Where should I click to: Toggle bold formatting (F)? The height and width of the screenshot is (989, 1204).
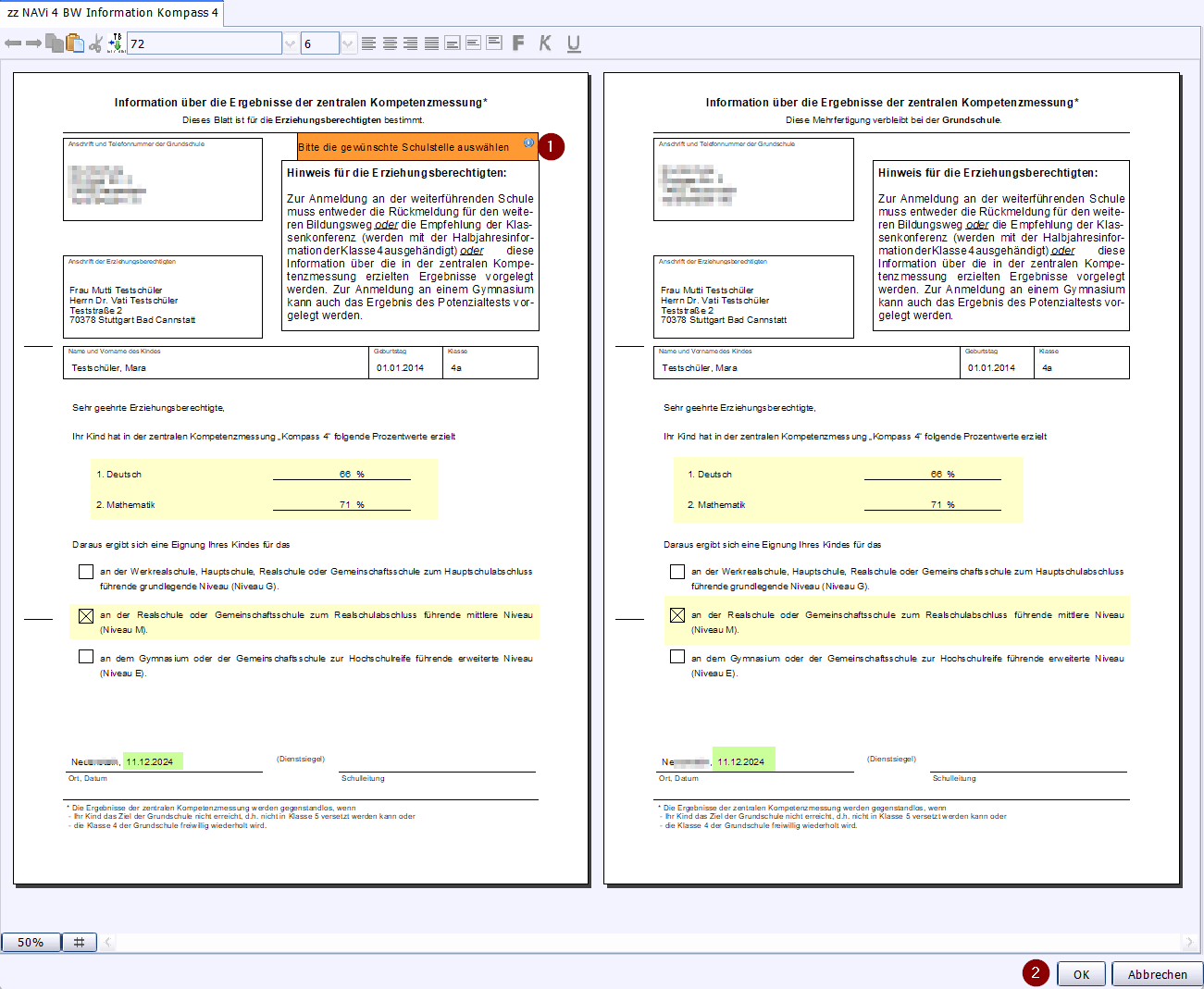[518, 43]
